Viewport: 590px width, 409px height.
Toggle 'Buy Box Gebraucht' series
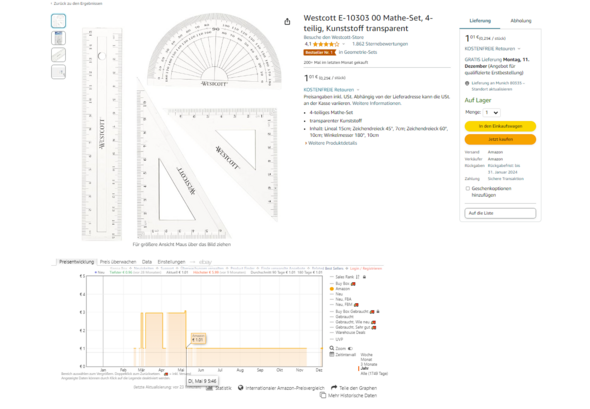[x=351, y=312]
